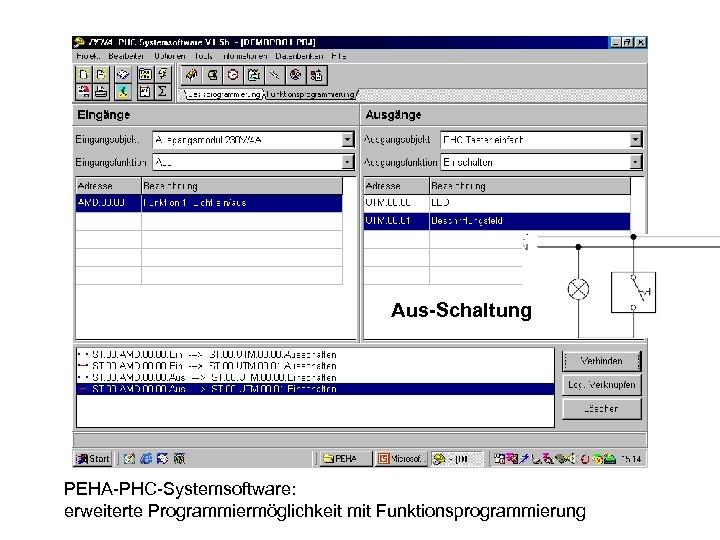Switch to the Basisprogrammierung tab
The width and height of the screenshot is (720, 540).
point(224,95)
